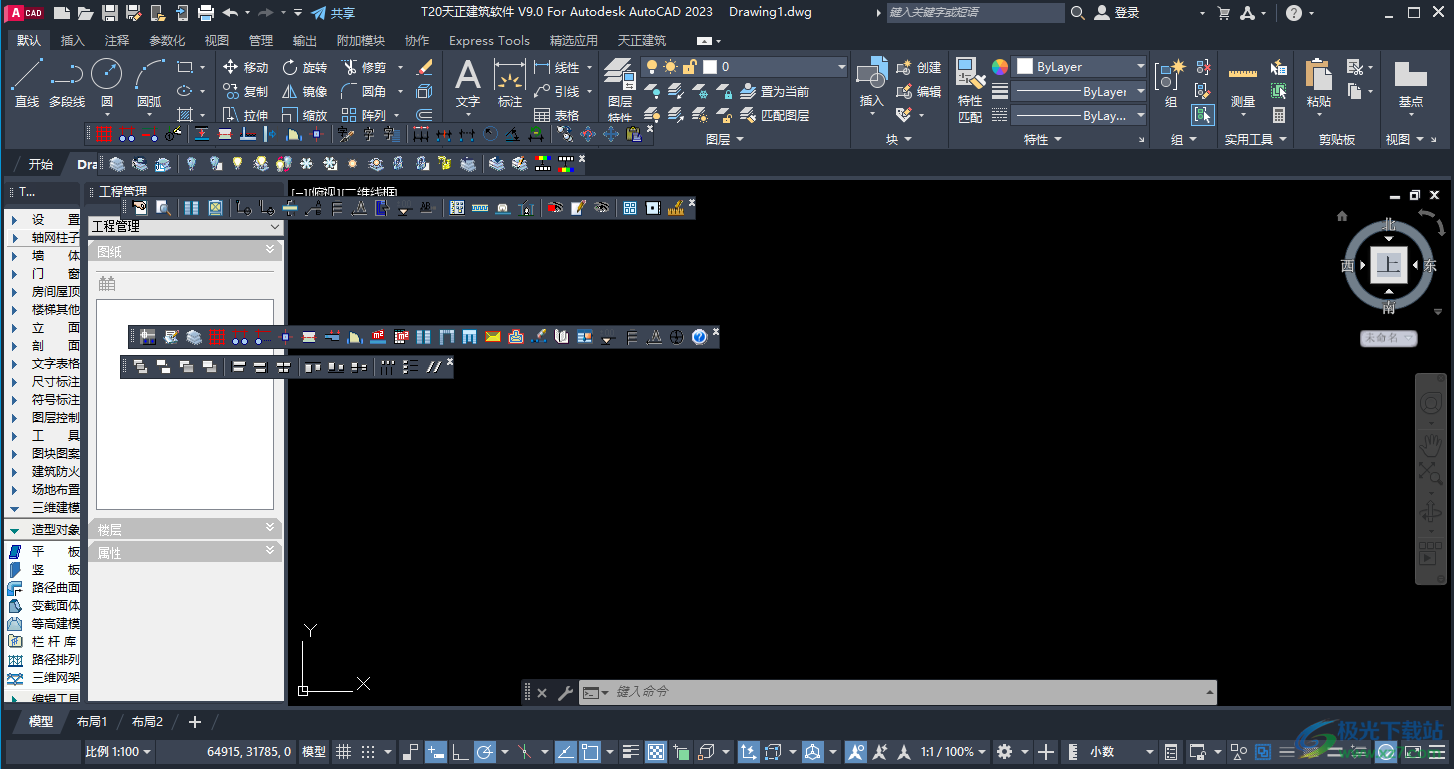Switch to the 布局1 layout tab
1454x769 pixels.
[x=92, y=722]
